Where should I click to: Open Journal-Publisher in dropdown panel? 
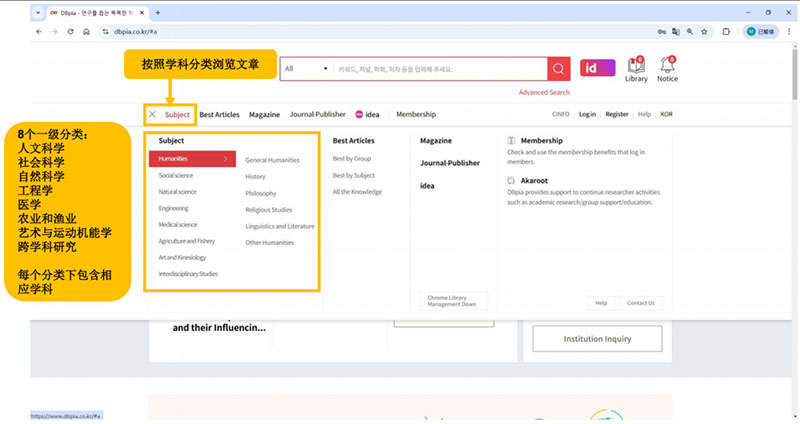[x=450, y=163]
